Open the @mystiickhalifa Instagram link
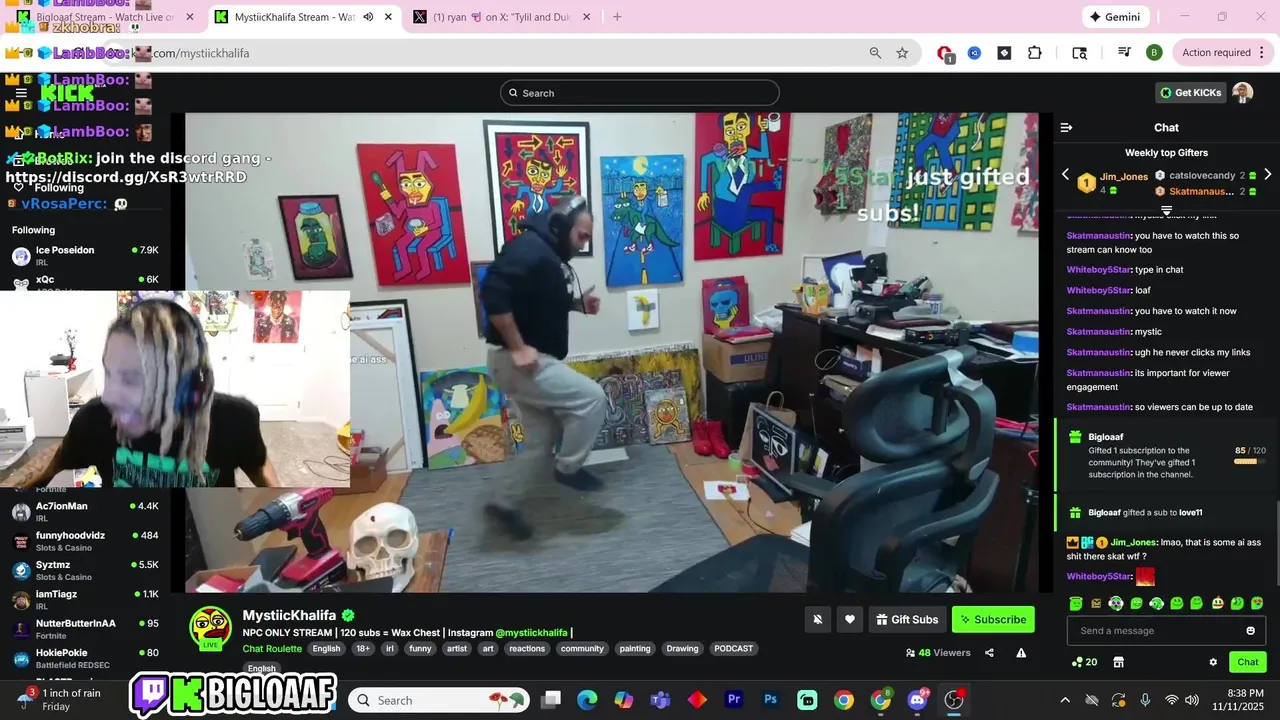Image resolution: width=1280 pixels, height=720 pixels. coord(531,633)
